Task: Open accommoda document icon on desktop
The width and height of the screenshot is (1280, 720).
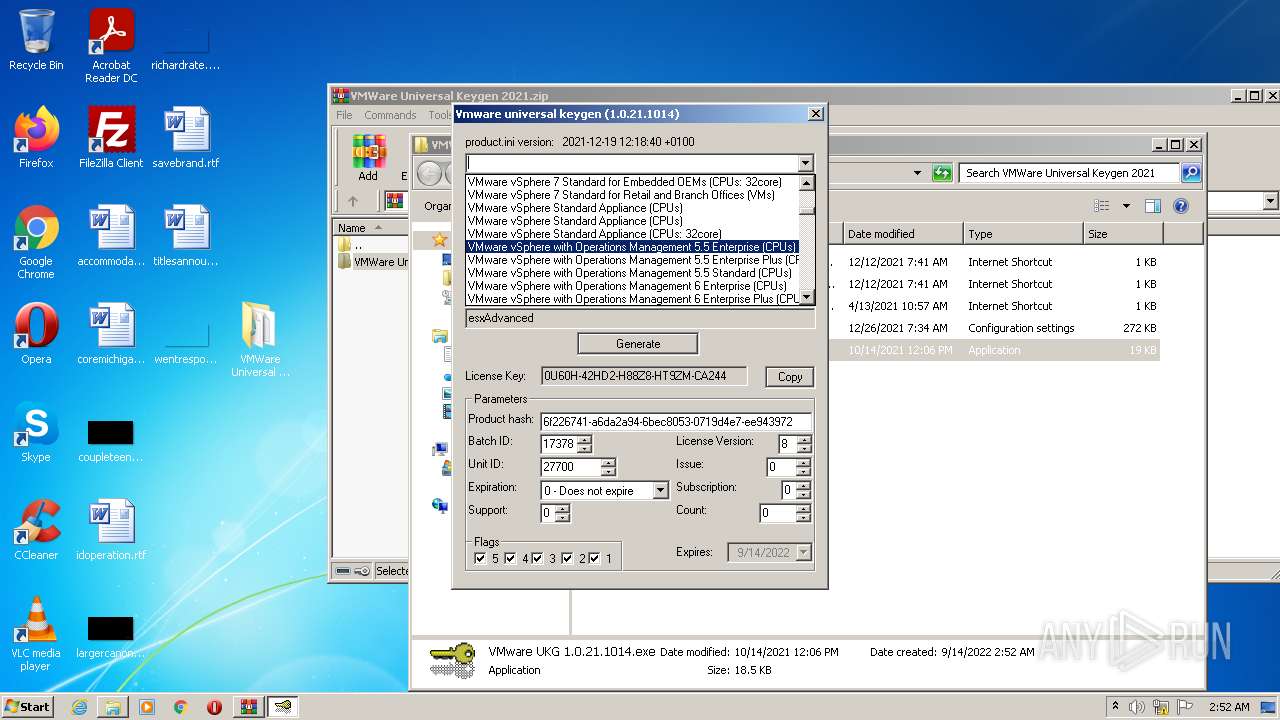Action: tap(111, 236)
